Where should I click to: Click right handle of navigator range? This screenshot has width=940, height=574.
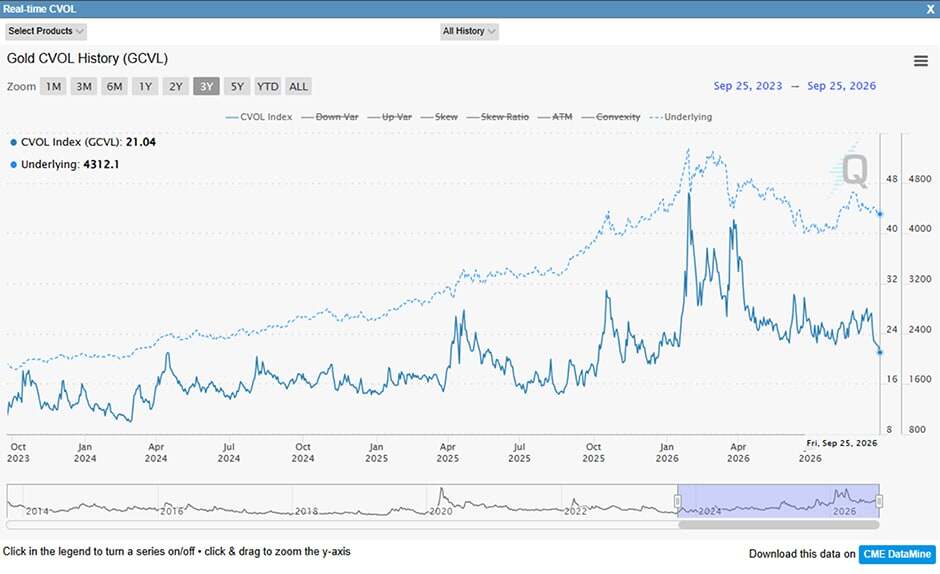[879, 501]
